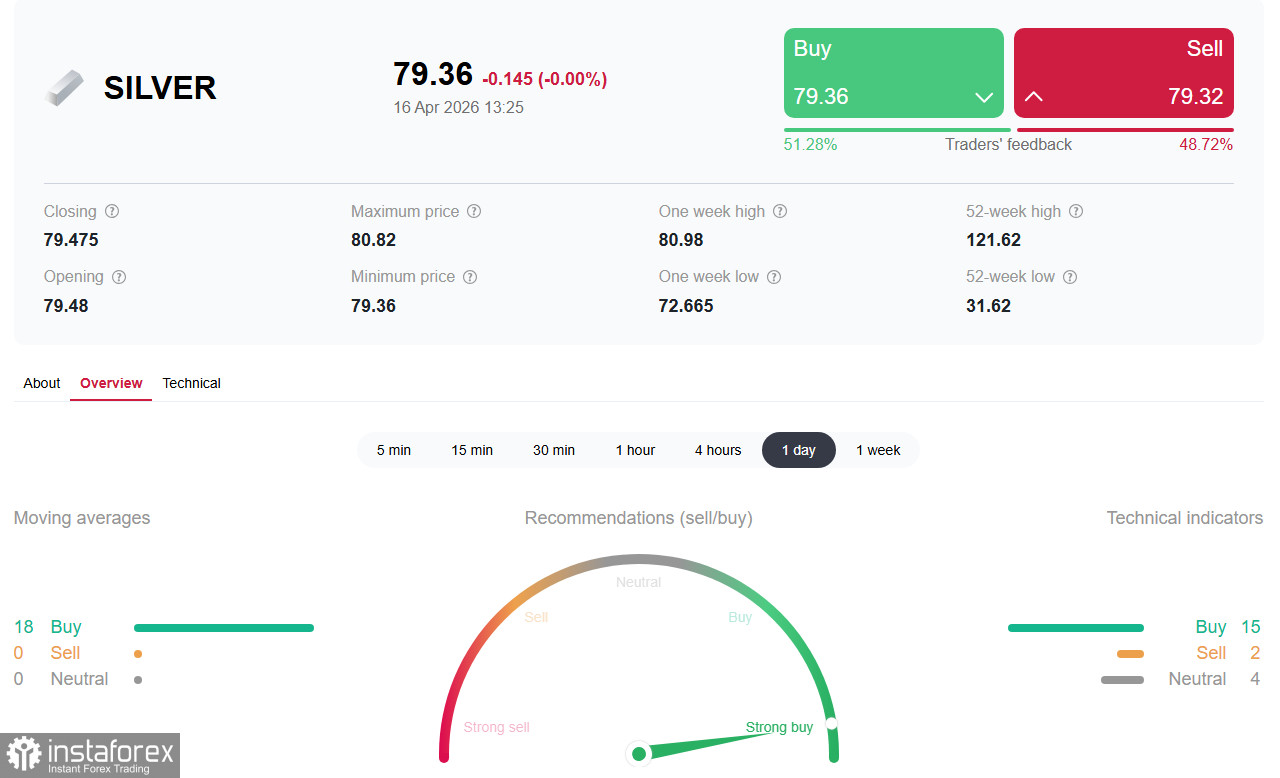This screenshot has width=1280, height=778.
Task: Click the Technical indicators heading
Action: [1185, 518]
